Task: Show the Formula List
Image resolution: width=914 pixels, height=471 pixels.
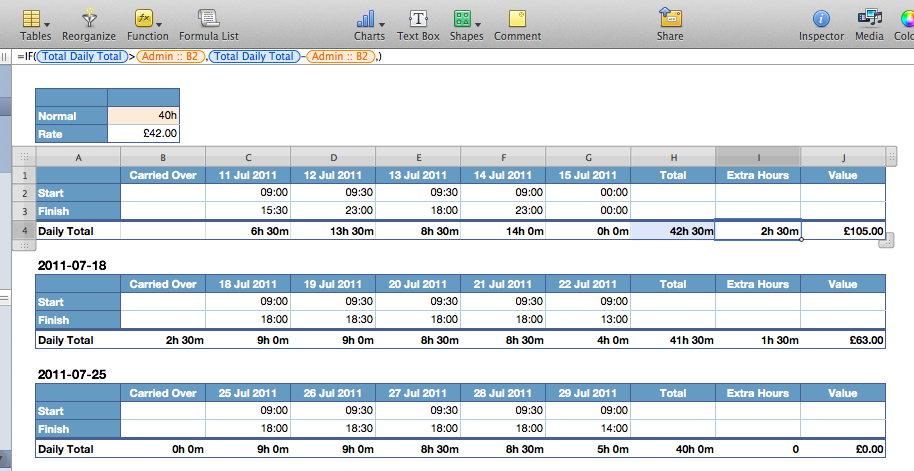Action: (x=208, y=18)
